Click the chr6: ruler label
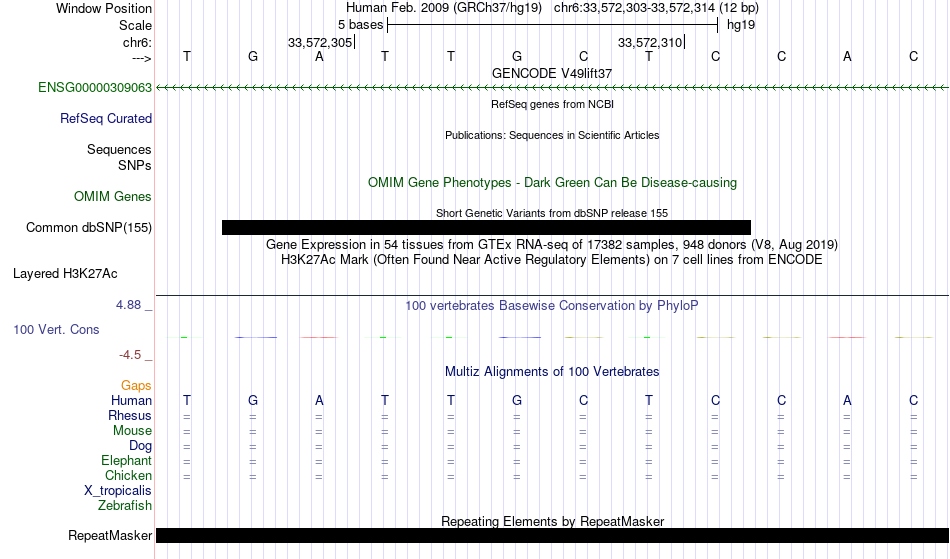This screenshot has width=950, height=559. click(x=137, y=42)
